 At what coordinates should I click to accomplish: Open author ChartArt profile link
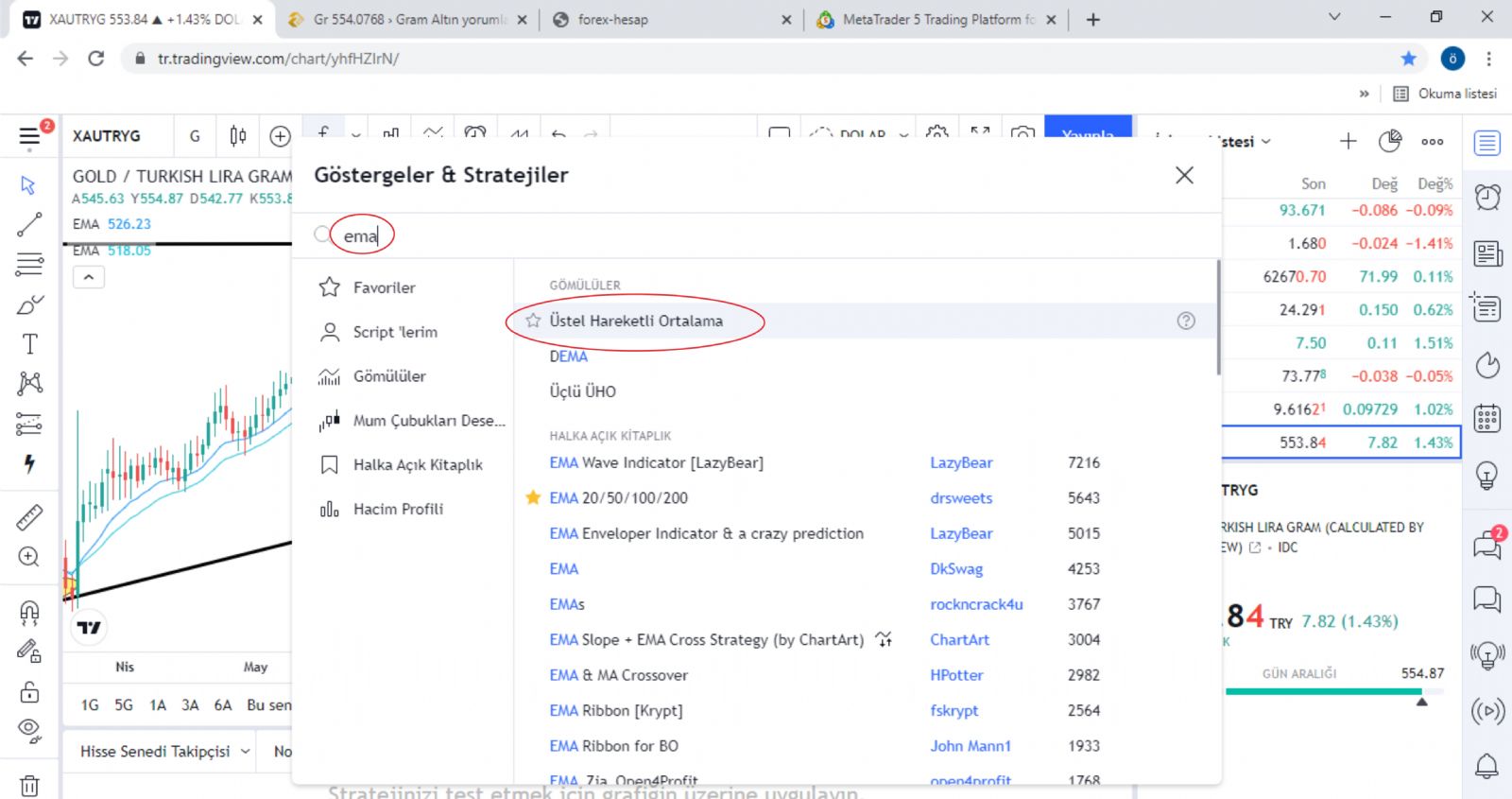[x=959, y=639]
